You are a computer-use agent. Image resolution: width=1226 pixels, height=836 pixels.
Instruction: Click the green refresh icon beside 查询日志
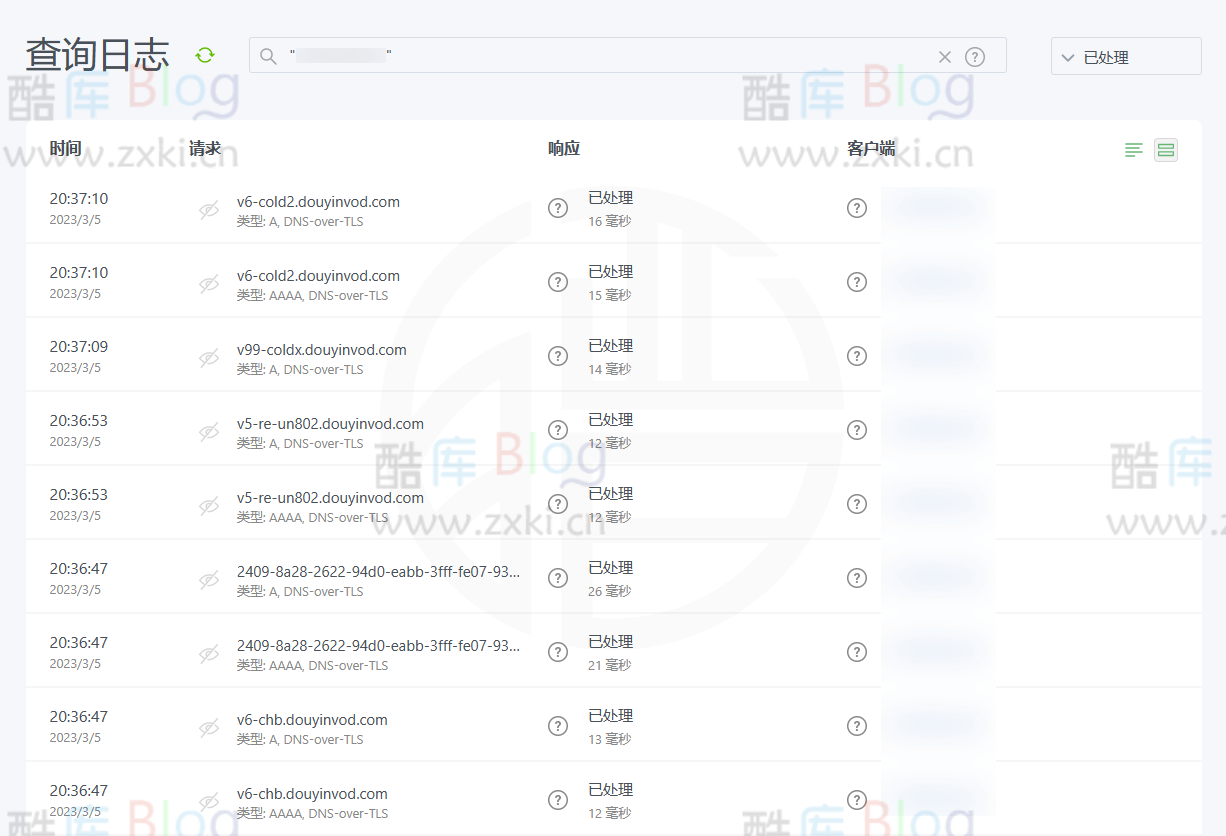pos(205,55)
